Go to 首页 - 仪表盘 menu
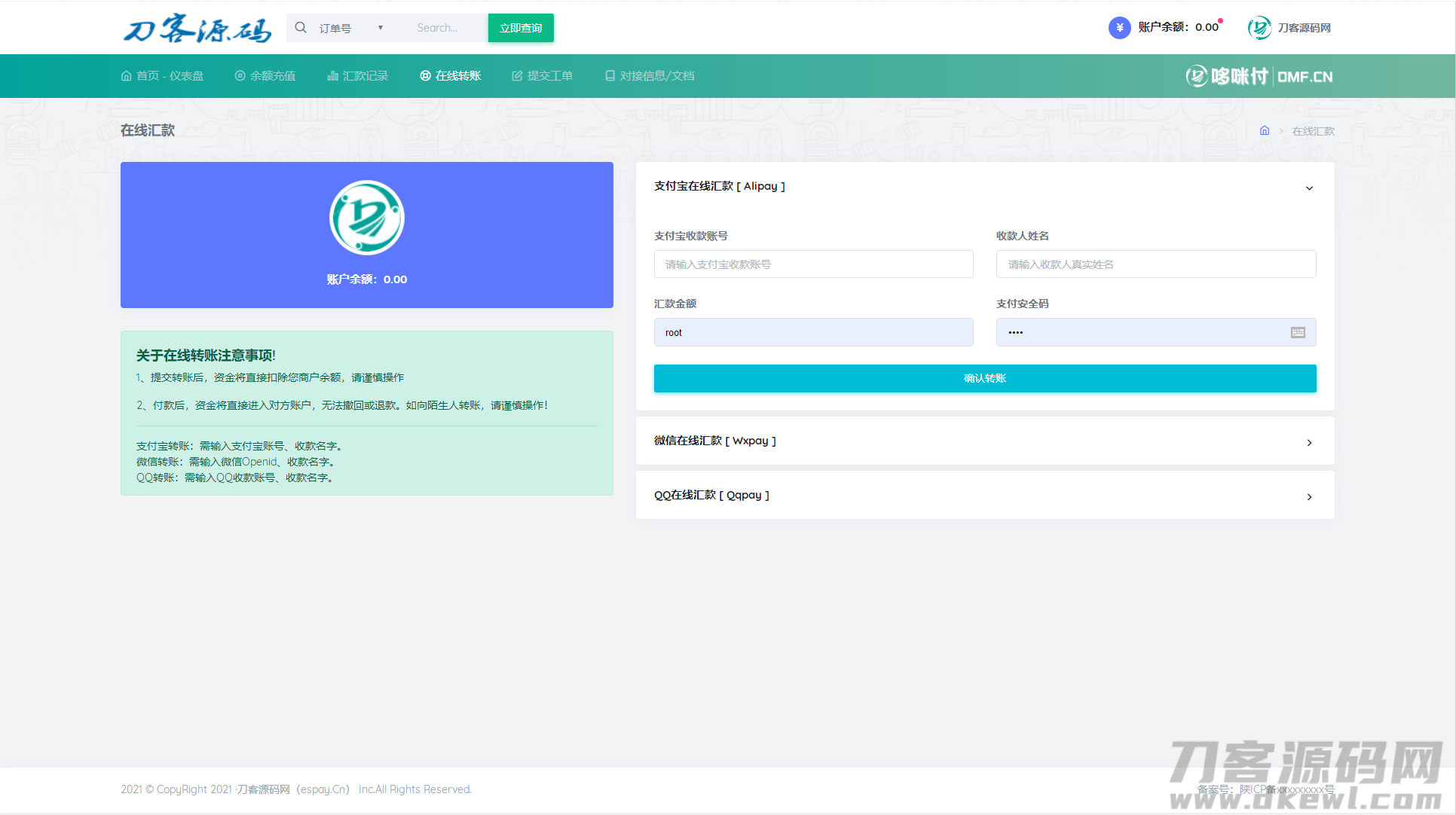 point(162,76)
